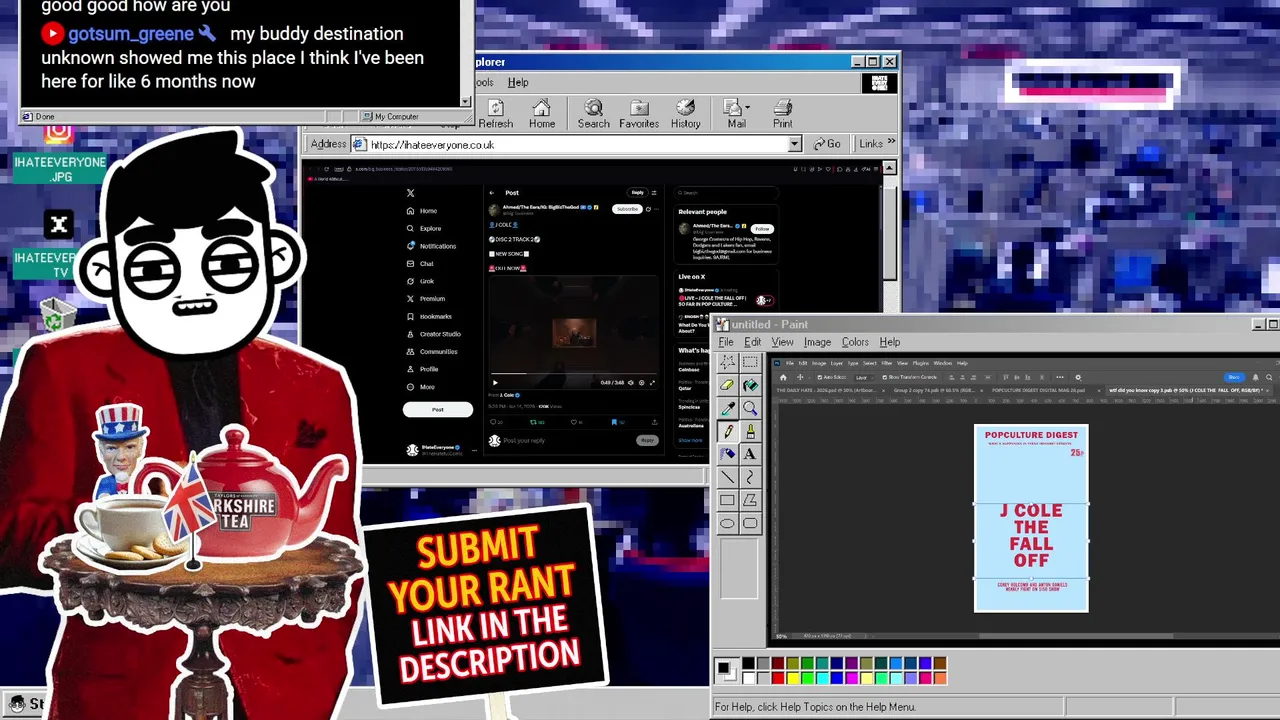Click the Show more link under trends
Viewport: 1280px width, 720px height.
[x=690, y=440]
